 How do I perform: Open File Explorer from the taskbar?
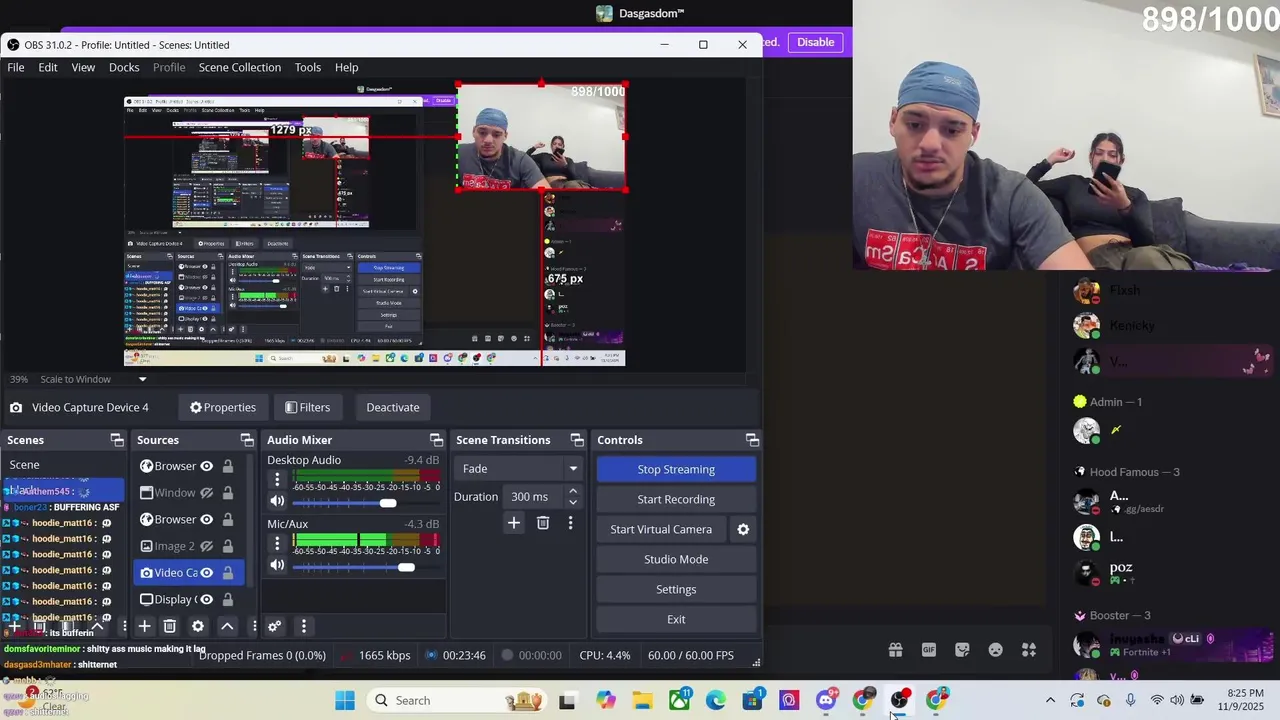(x=642, y=700)
